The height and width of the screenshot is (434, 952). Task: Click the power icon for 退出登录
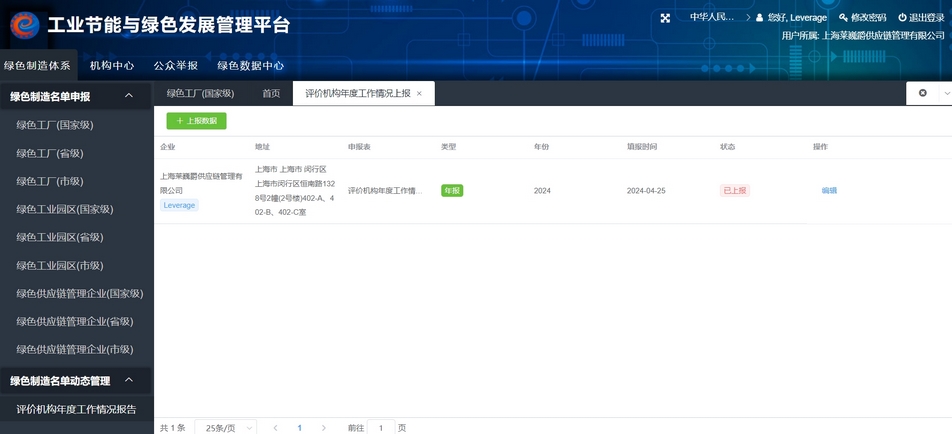[x=902, y=18]
